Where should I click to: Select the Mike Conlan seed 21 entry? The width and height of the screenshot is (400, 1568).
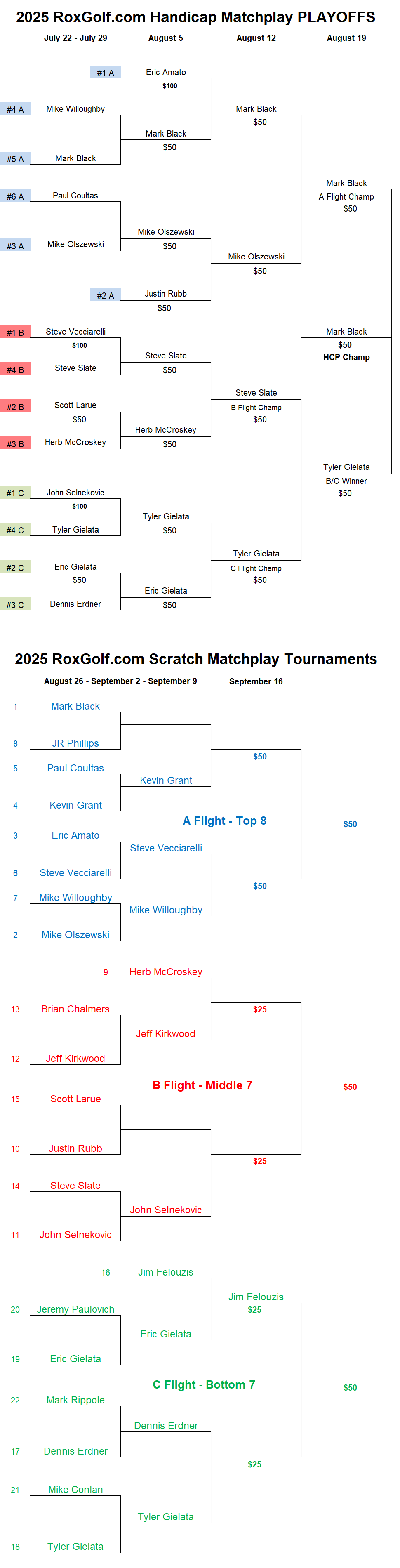coord(75,1490)
